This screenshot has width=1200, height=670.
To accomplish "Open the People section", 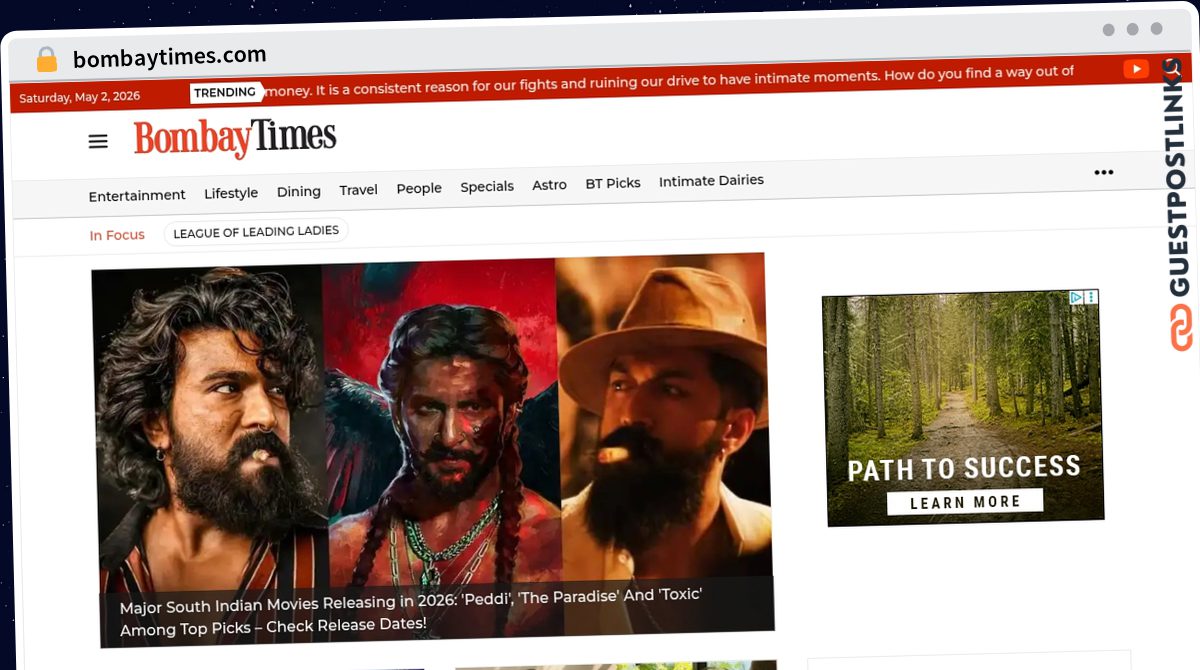I will click(419, 188).
